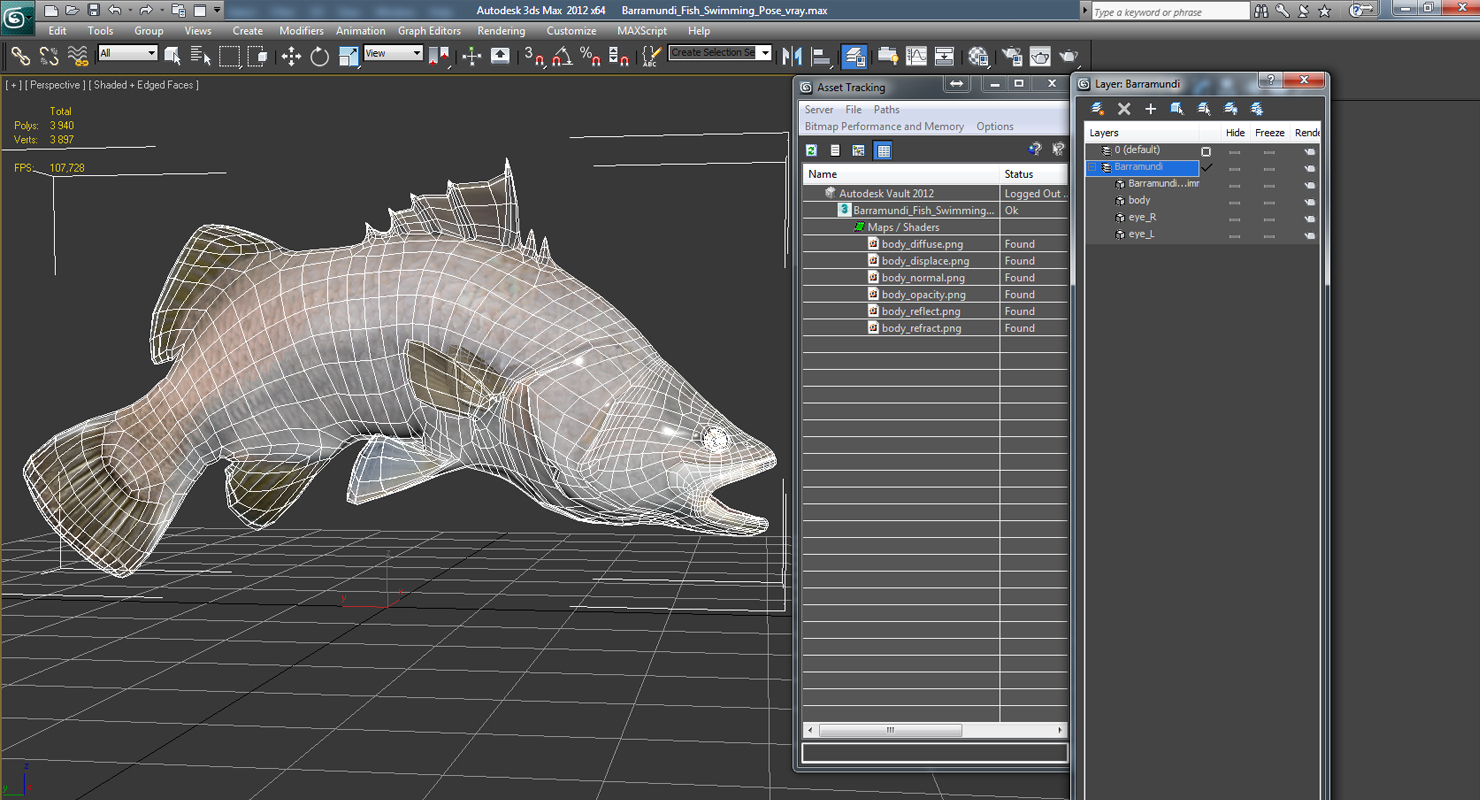Open Bitmap Performance and Memory menu
Image resolution: width=1480 pixels, height=800 pixels.
884,127
